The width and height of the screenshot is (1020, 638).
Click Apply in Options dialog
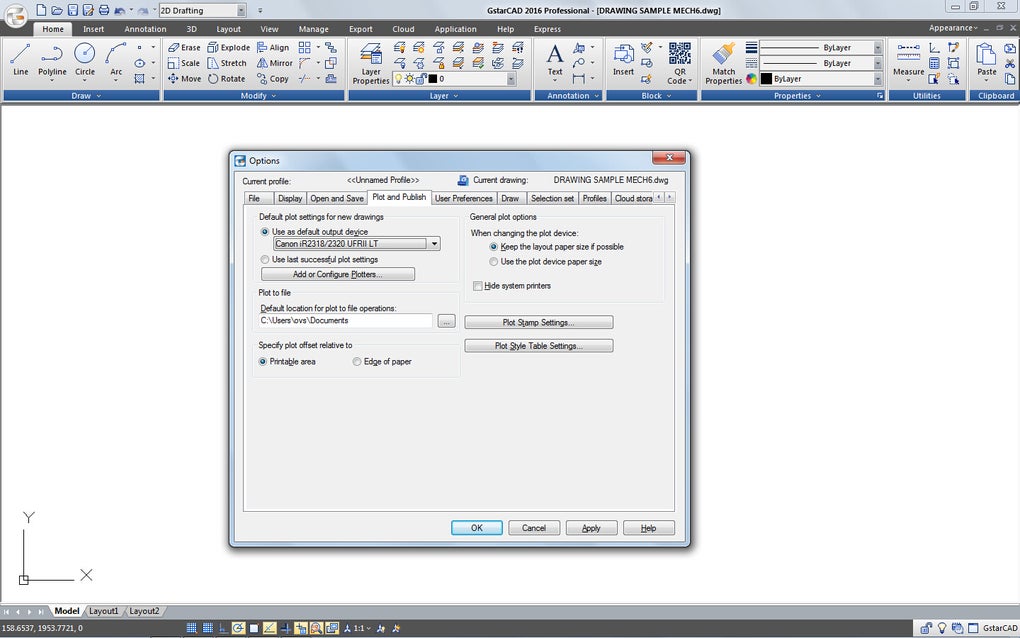pos(591,528)
